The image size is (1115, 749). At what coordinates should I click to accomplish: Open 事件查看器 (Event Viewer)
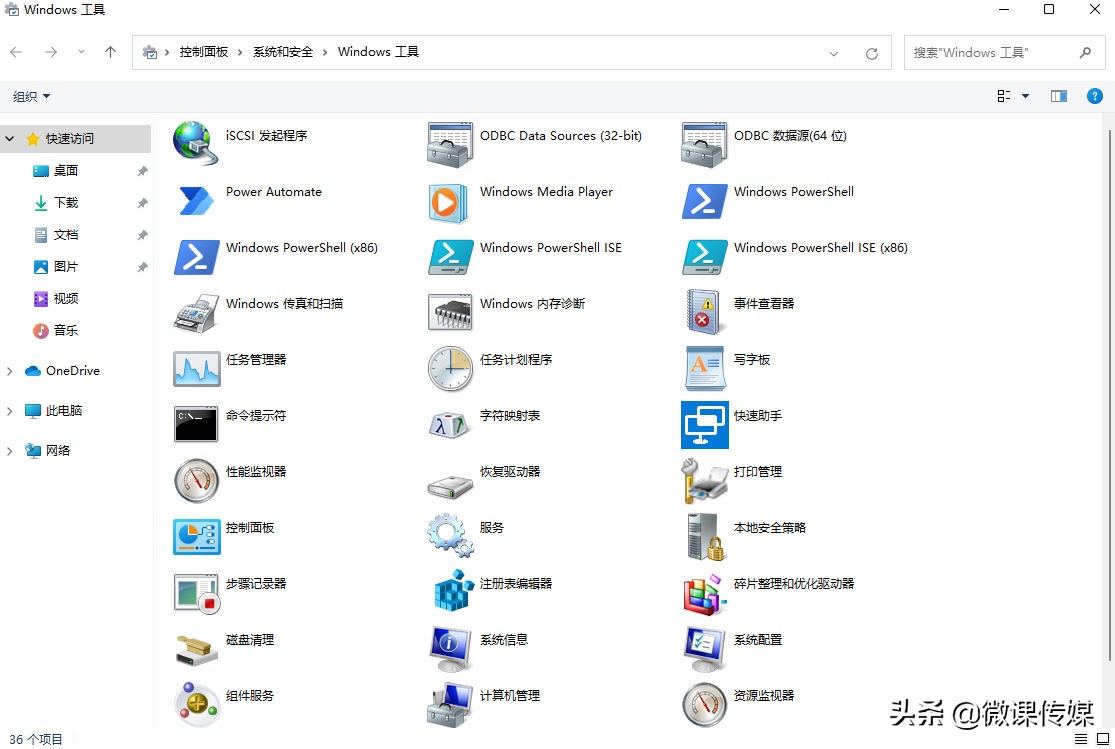click(x=761, y=303)
